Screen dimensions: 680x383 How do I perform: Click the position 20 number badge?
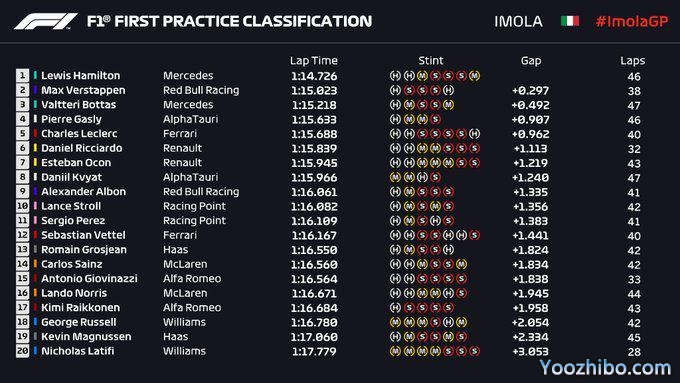click(x=22, y=351)
